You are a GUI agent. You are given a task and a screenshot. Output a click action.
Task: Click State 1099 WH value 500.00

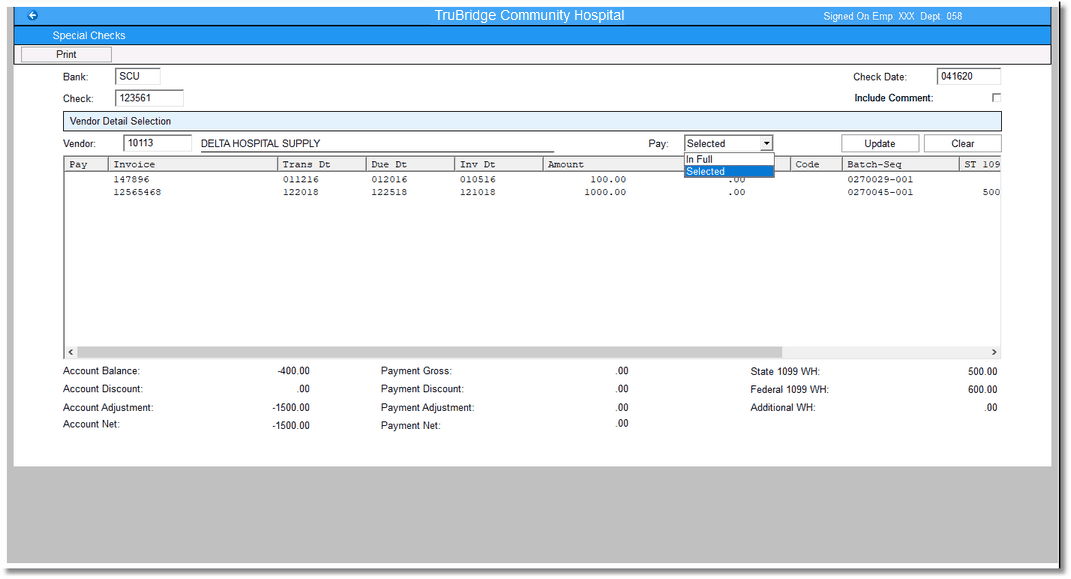point(982,371)
